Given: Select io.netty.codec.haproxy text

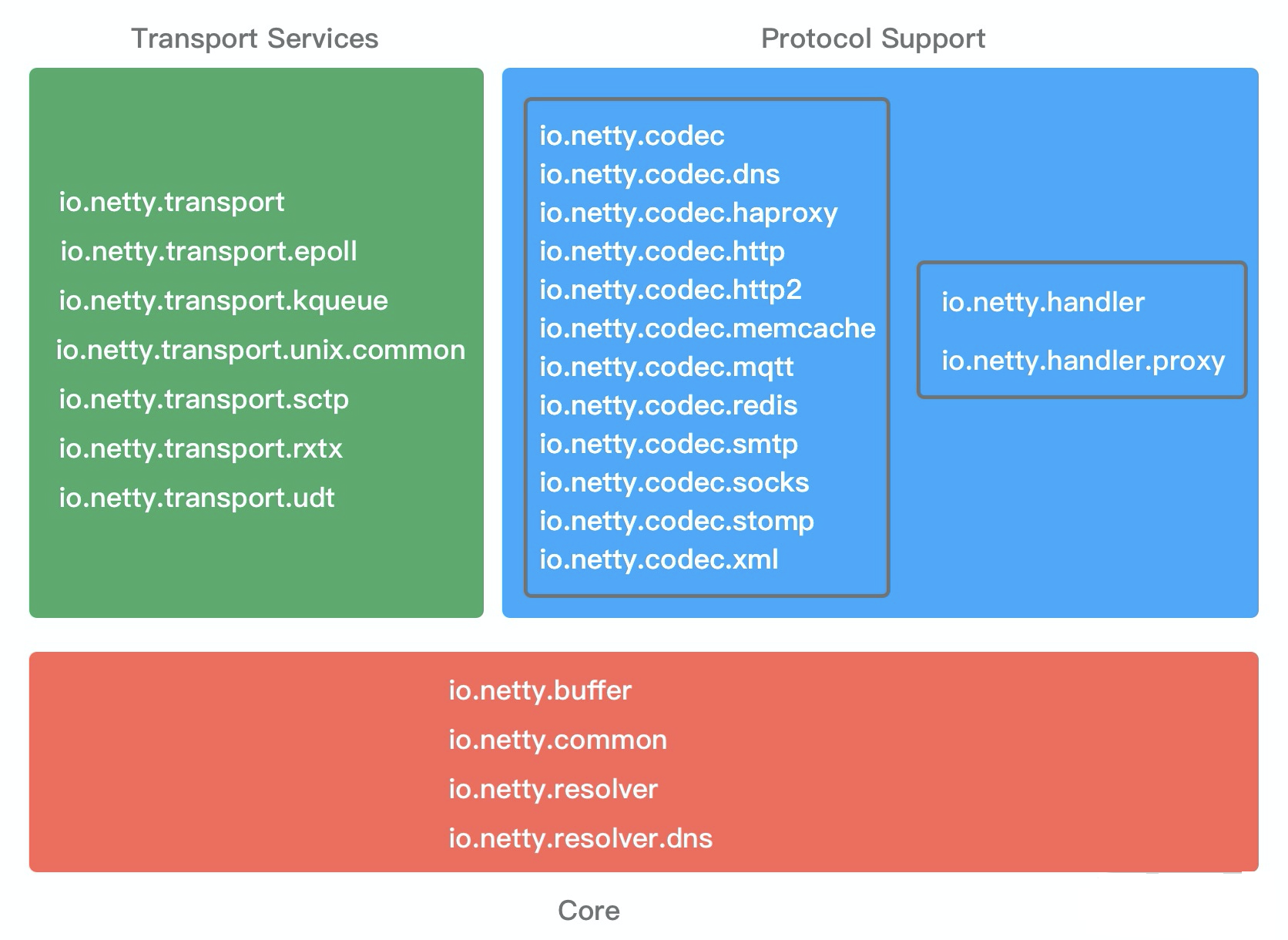Looking at the screenshot, I should pyautogui.click(x=688, y=213).
